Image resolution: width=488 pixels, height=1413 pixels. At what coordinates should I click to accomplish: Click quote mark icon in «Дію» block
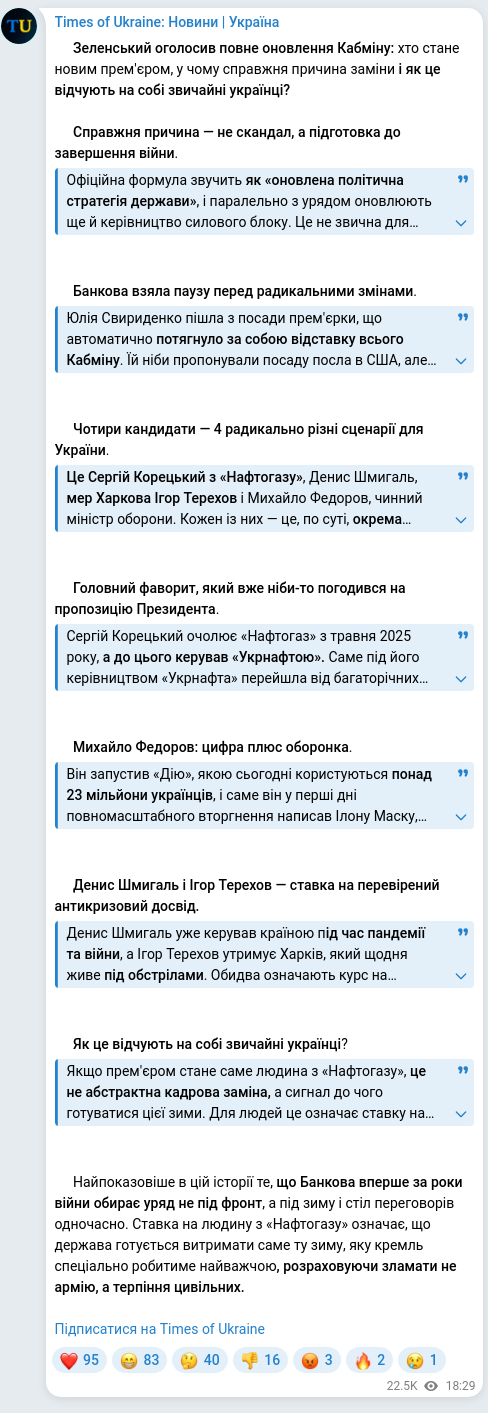point(462,773)
